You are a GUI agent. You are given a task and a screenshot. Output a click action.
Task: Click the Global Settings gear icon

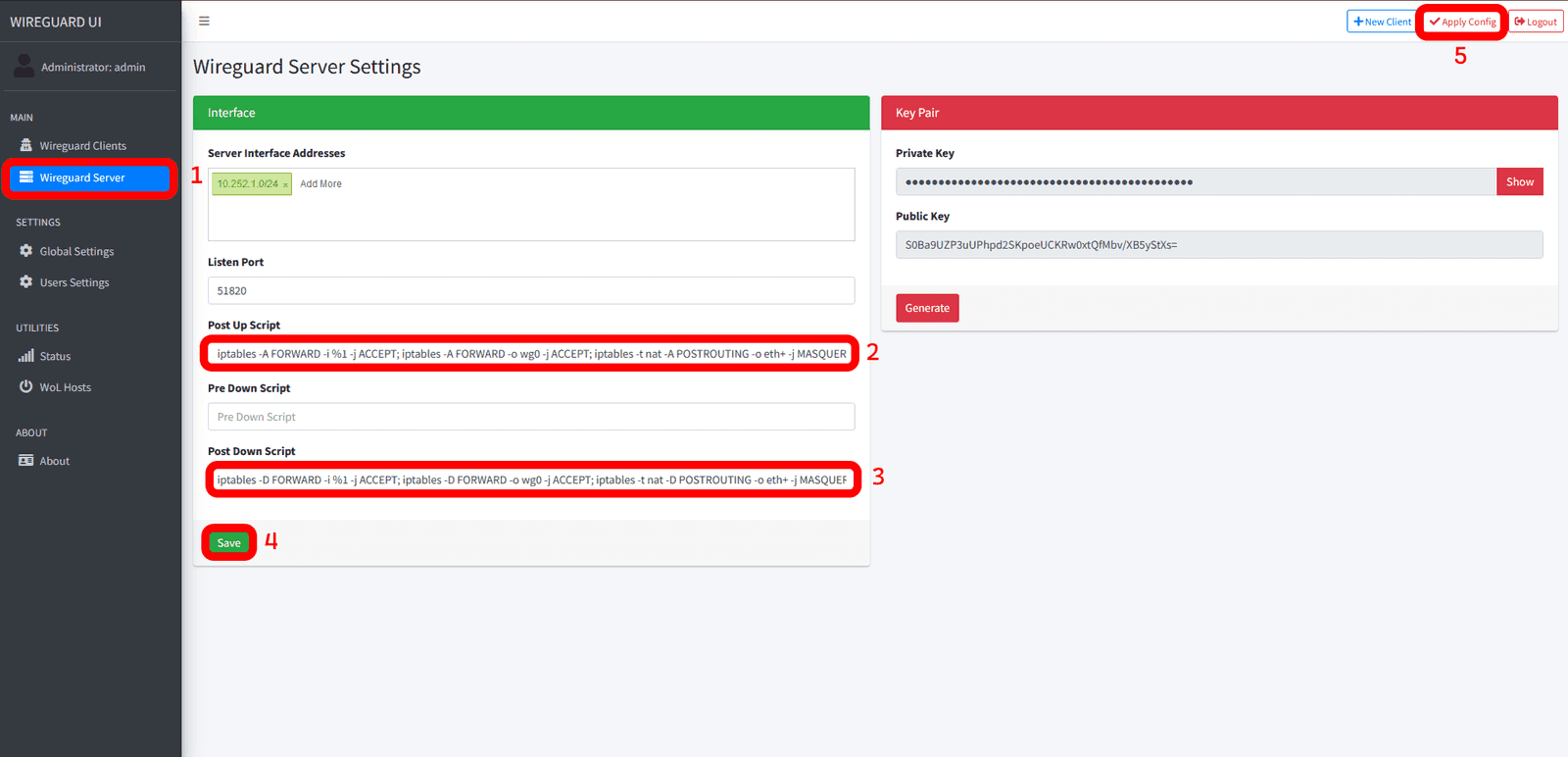pos(26,251)
